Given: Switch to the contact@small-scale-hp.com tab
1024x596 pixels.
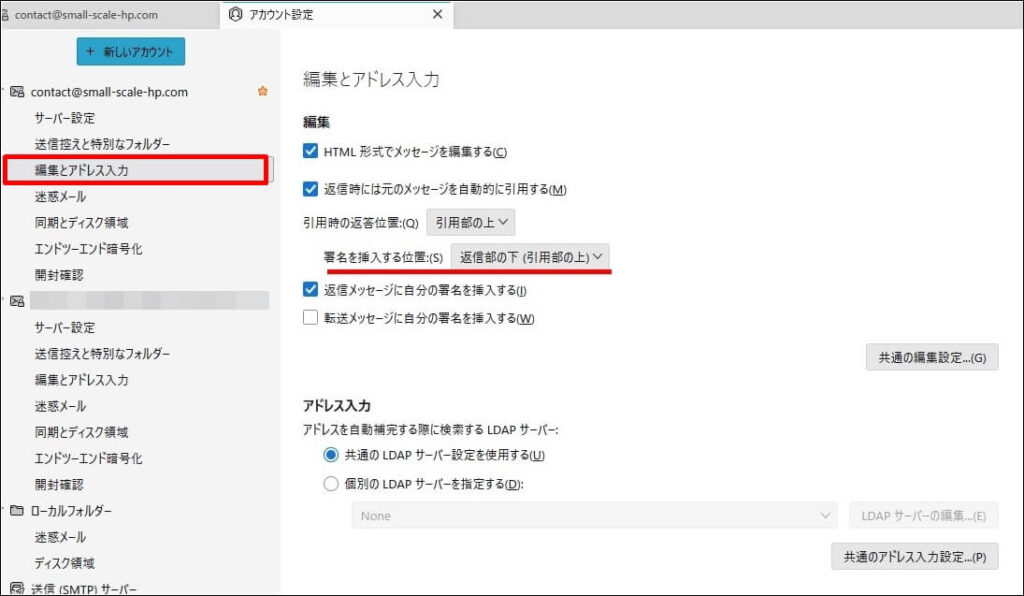Looking at the screenshot, I should (x=100, y=15).
